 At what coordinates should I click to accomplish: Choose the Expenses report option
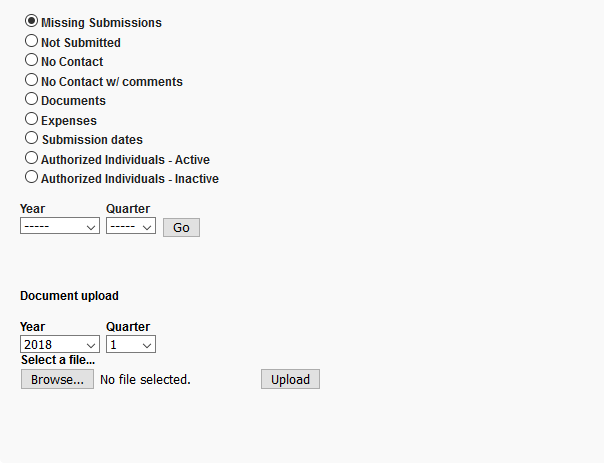pyautogui.click(x=32, y=119)
